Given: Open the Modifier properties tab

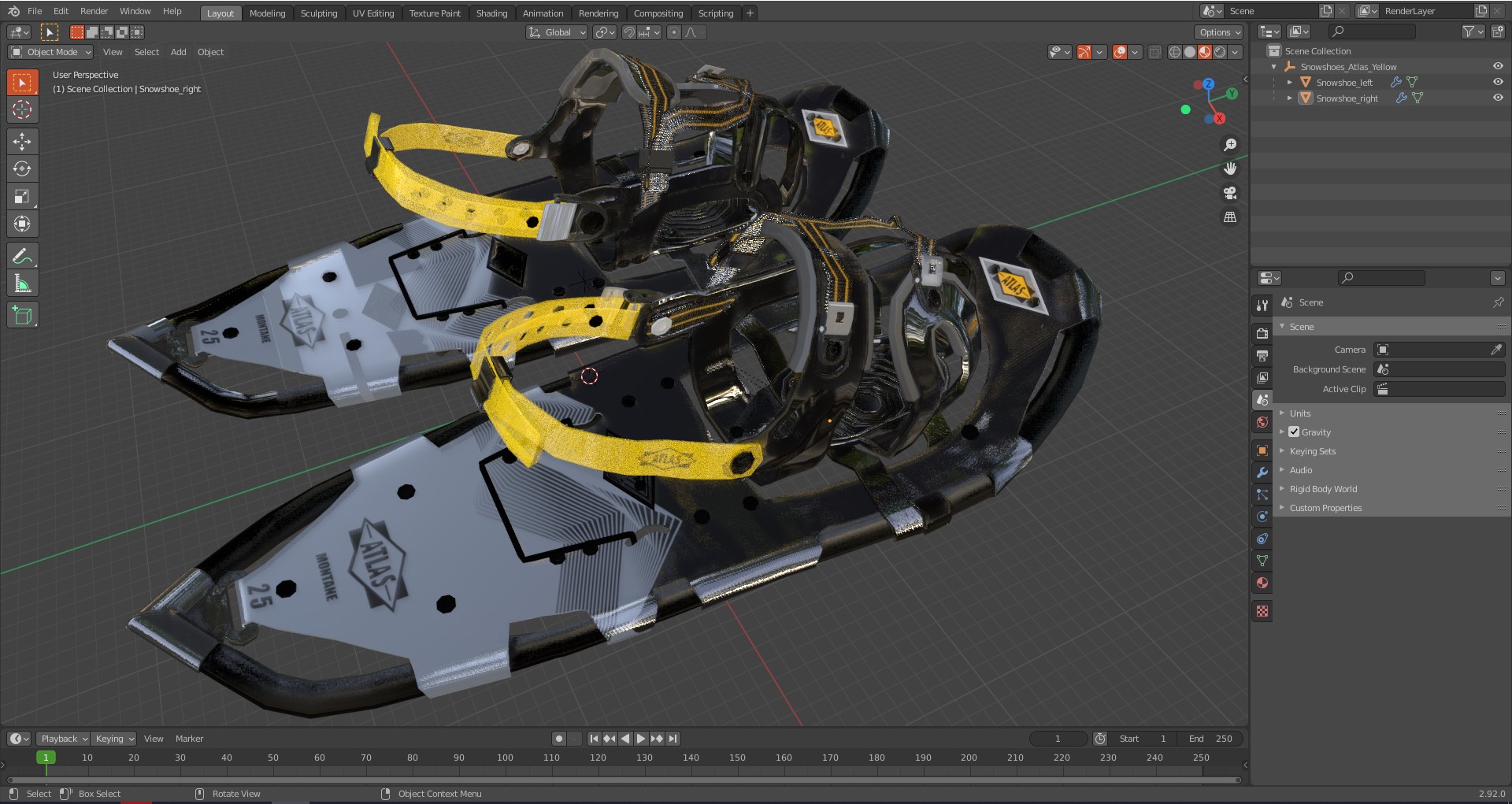Looking at the screenshot, I should pyautogui.click(x=1262, y=472).
